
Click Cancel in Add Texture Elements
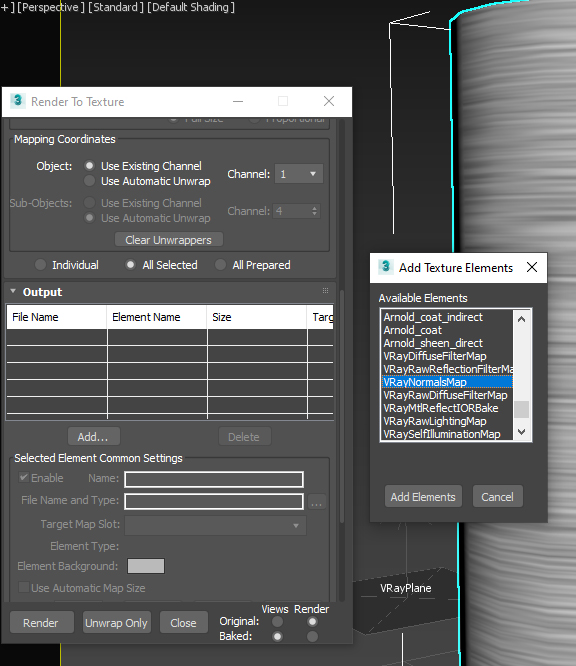497,497
